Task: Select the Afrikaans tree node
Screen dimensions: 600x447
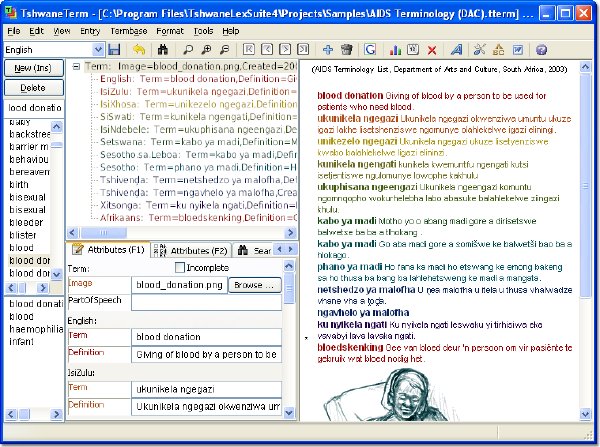Action: [198, 218]
